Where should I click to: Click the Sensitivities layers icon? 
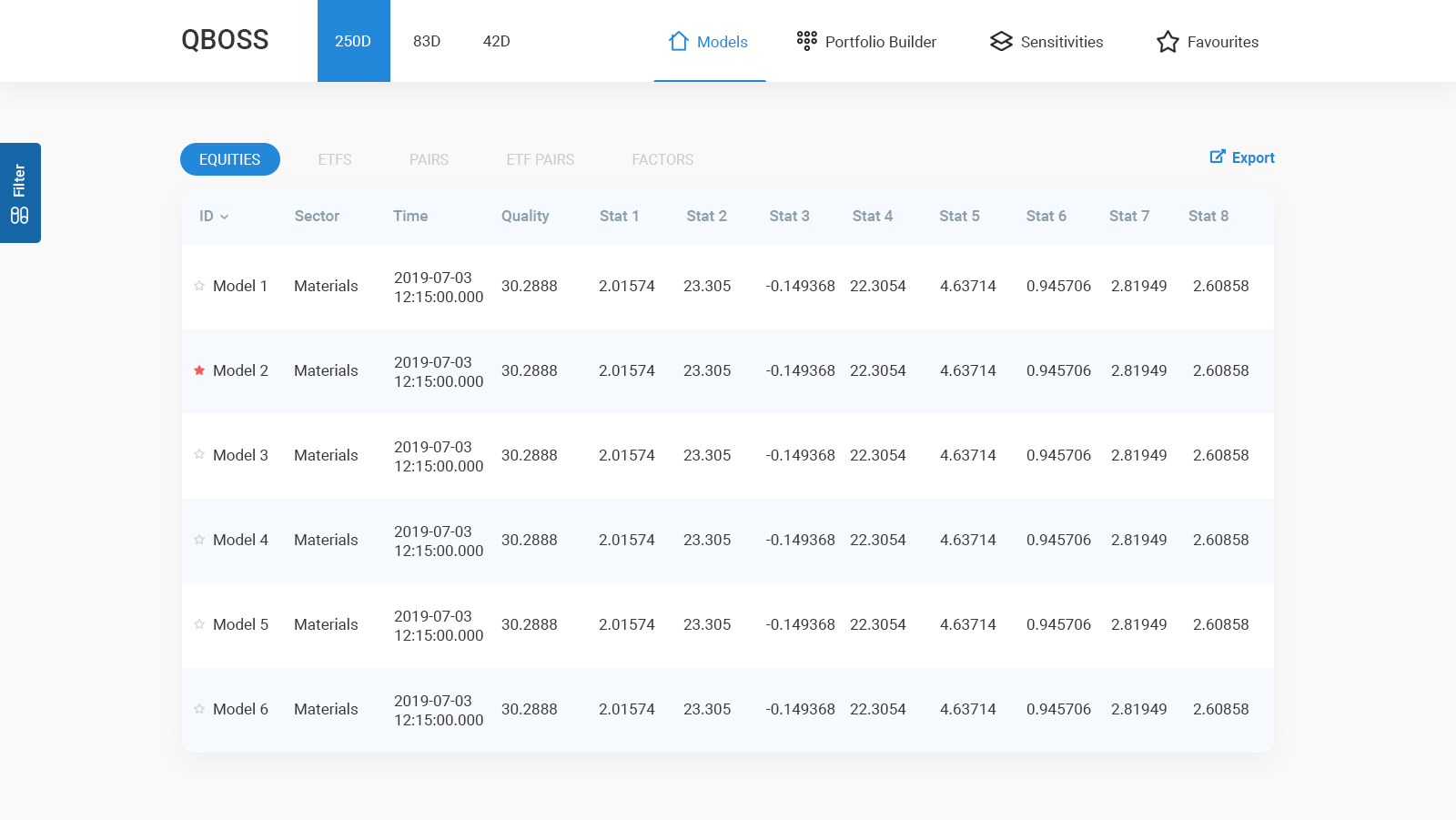[x=1001, y=42]
